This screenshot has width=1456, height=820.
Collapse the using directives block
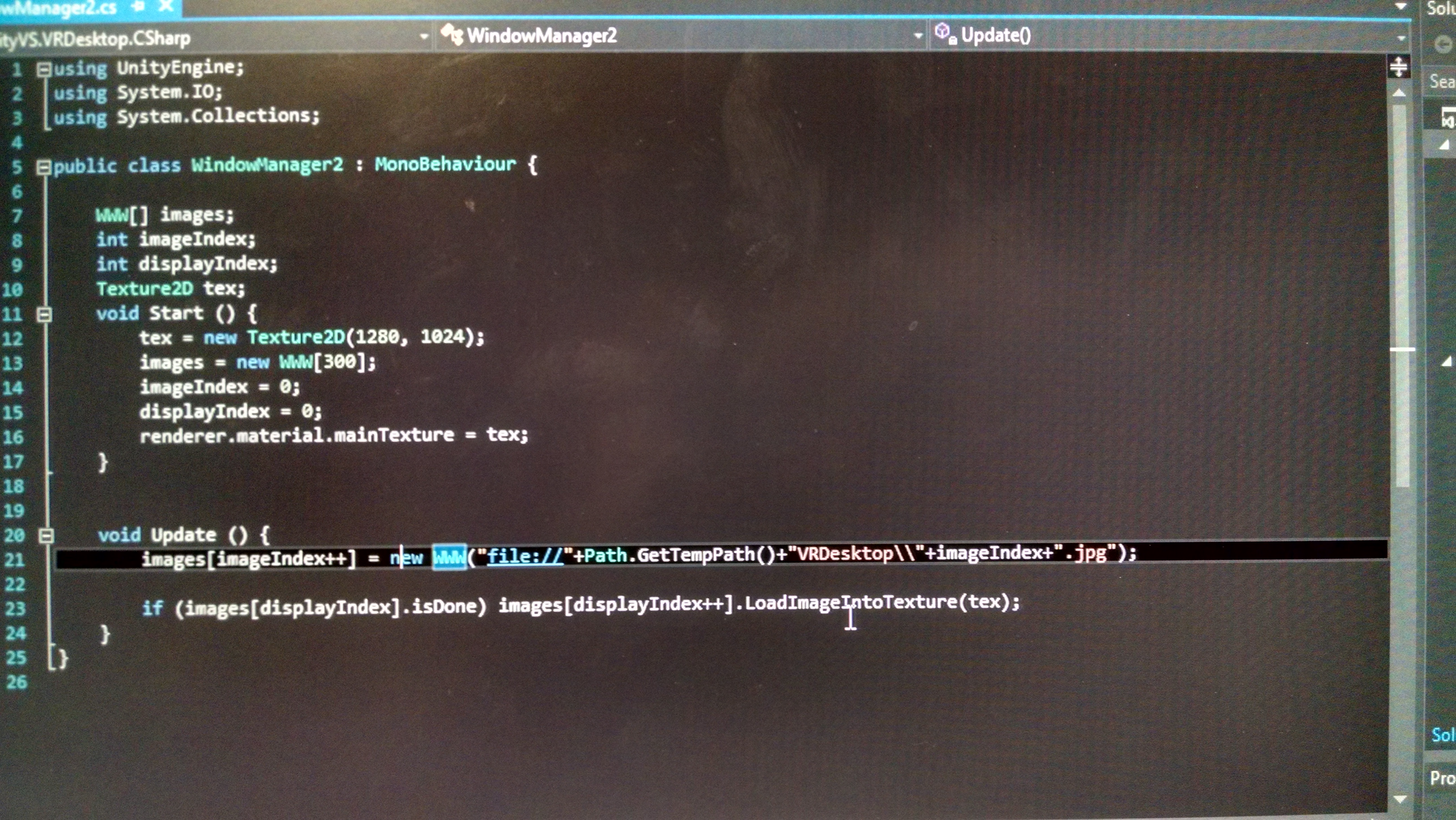click(x=43, y=69)
